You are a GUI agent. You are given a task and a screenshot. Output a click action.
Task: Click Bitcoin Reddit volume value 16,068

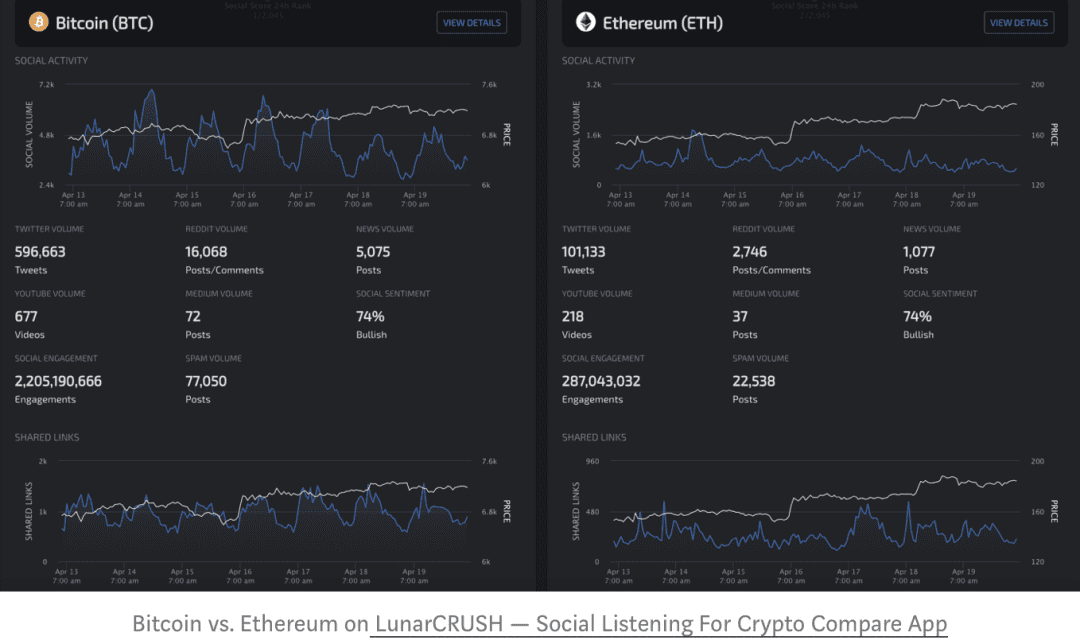pyautogui.click(x=206, y=252)
